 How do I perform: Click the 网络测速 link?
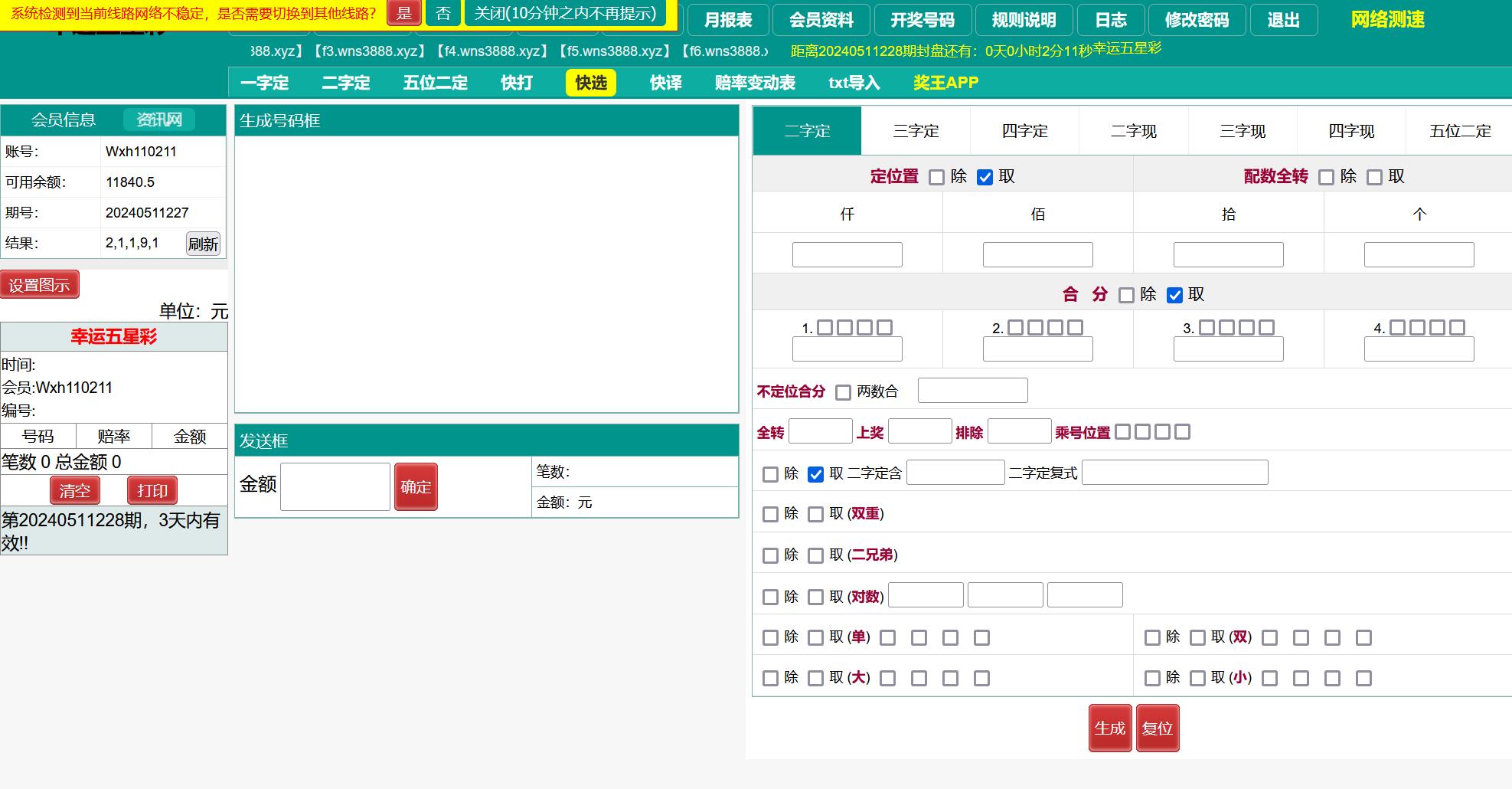(x=1387, y=20)
